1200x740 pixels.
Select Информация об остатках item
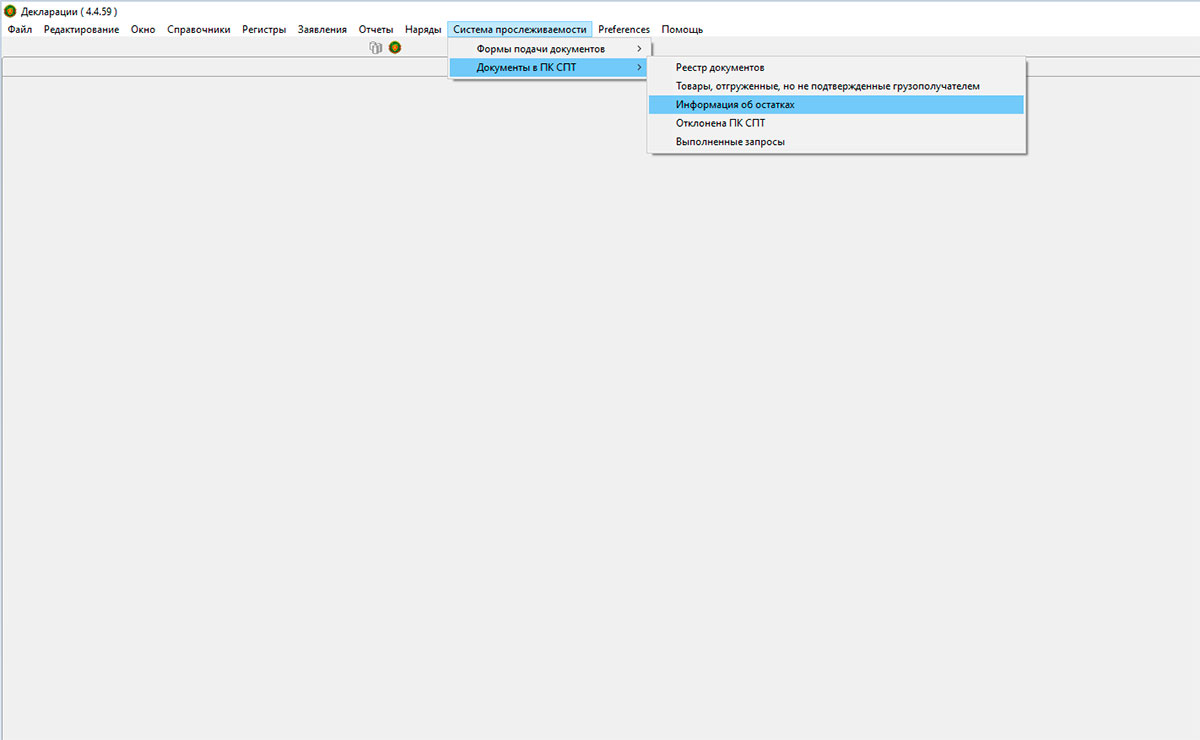coord(836,104)
